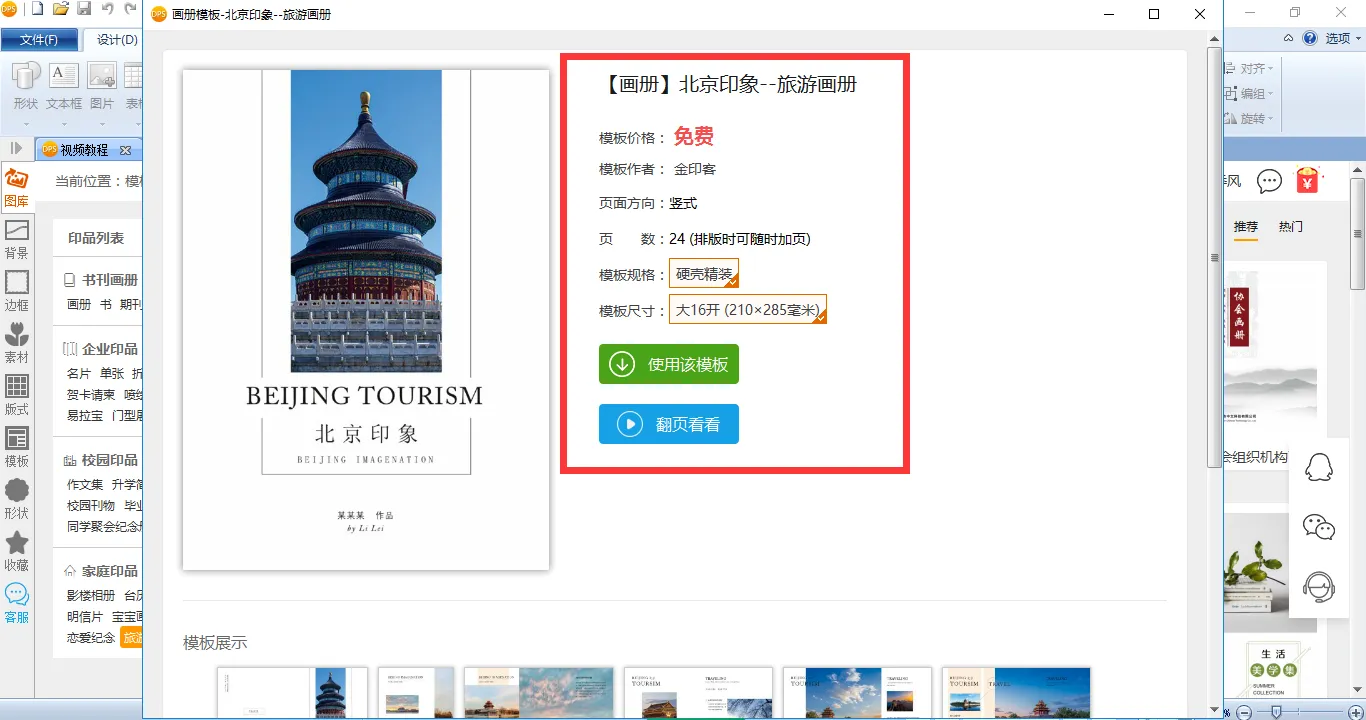This screenshot has height=720, width=1366.
Task: Open the 校园刊物 category link
Action: pyautogui.click(x=91, y=505)
